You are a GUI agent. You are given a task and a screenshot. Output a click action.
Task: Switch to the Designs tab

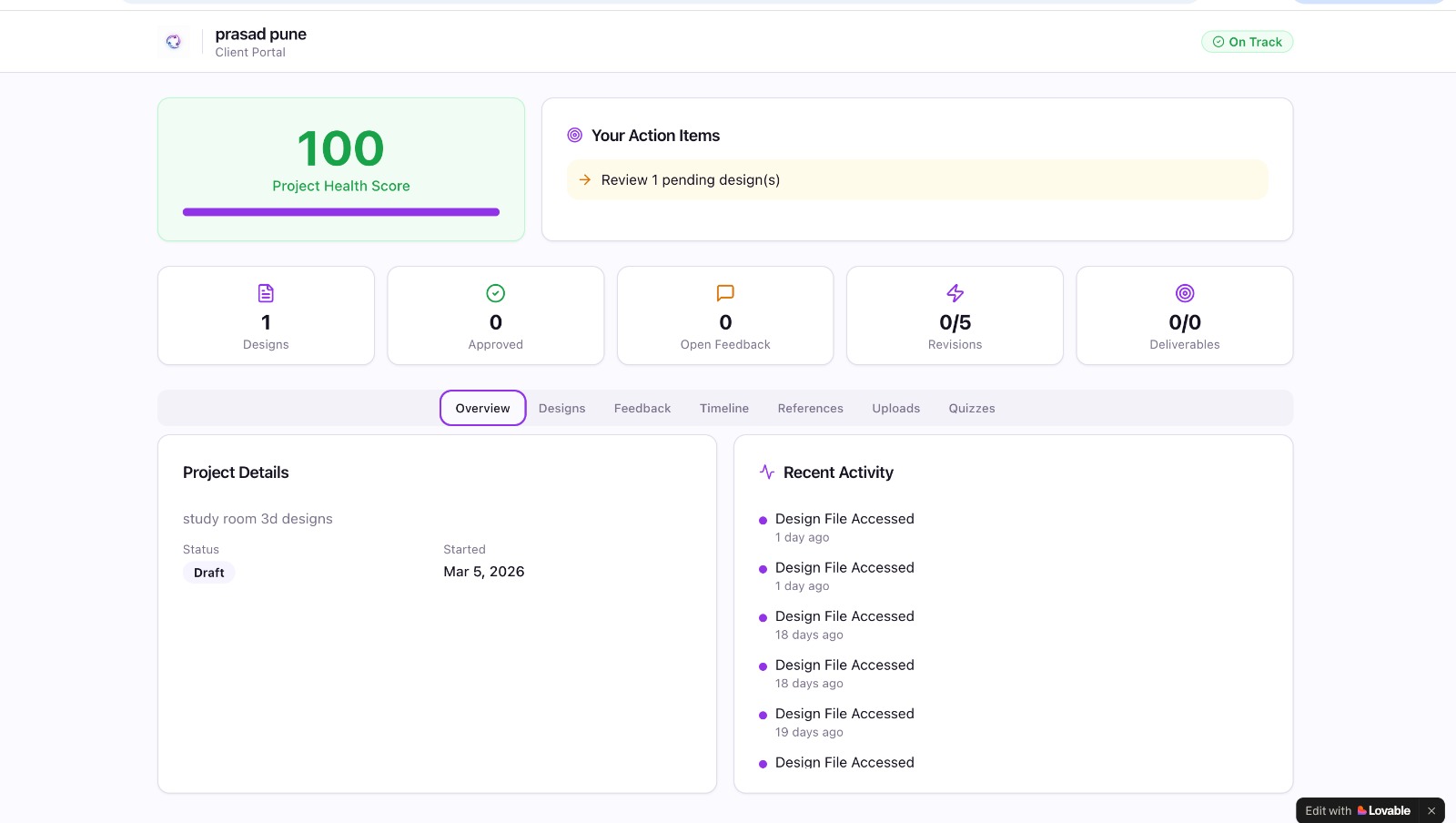tap(561, 408)
